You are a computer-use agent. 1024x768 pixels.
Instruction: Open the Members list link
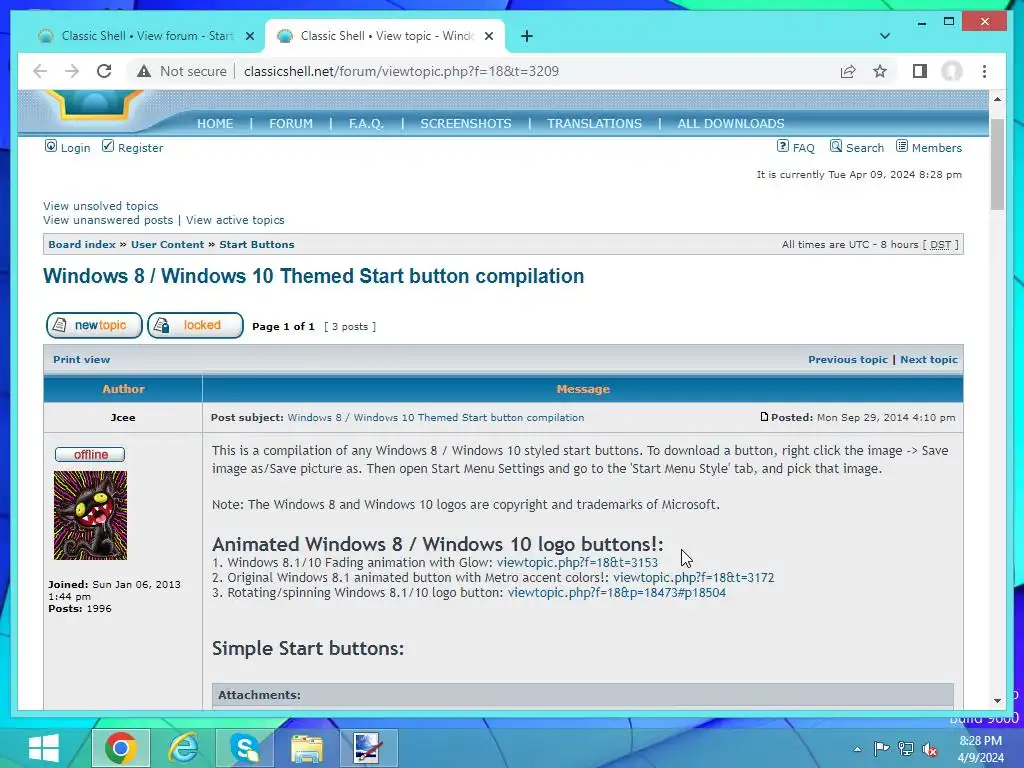(929, 148)
